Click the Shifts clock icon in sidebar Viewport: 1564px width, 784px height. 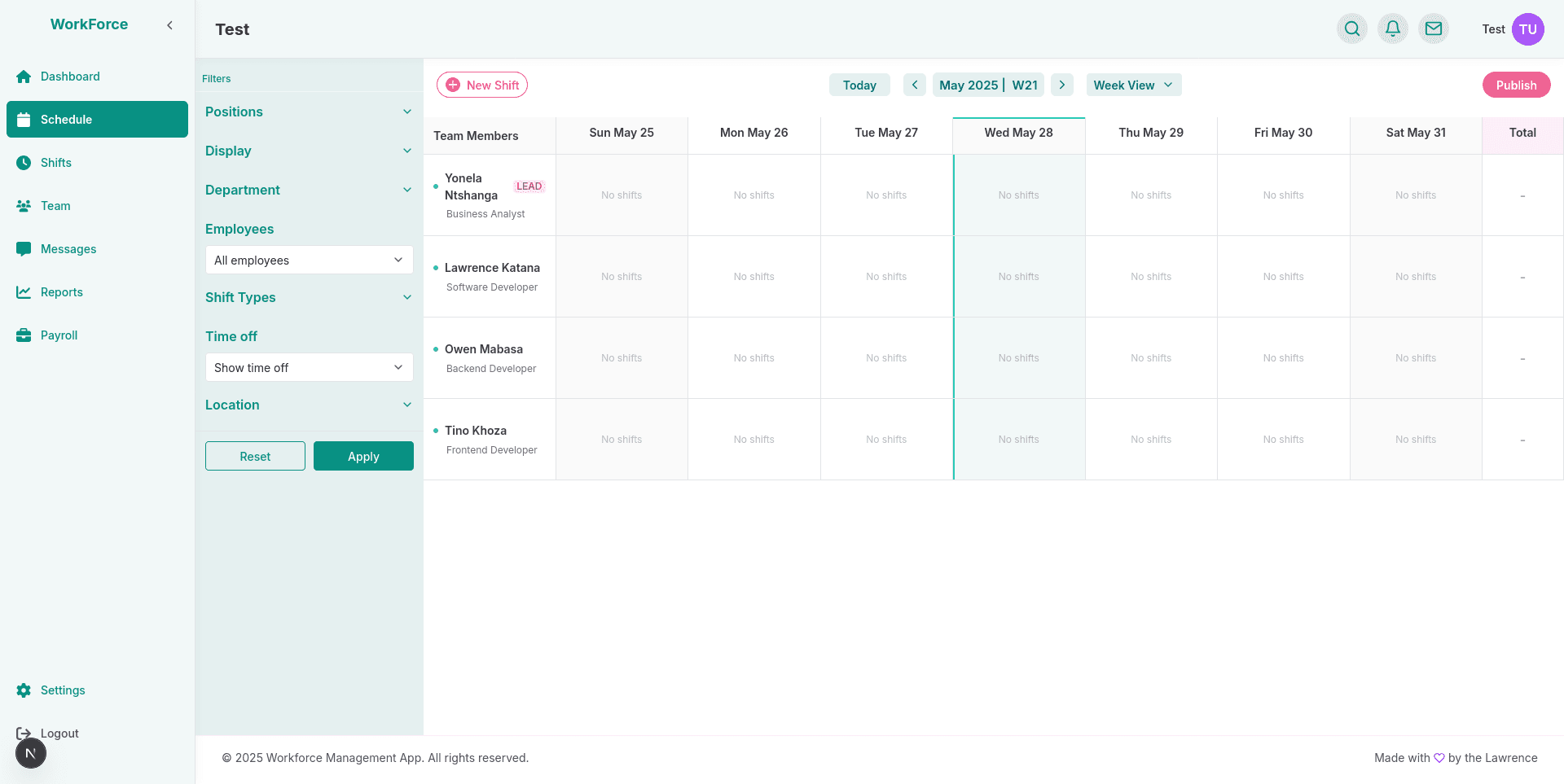click(x=24, y=163)
